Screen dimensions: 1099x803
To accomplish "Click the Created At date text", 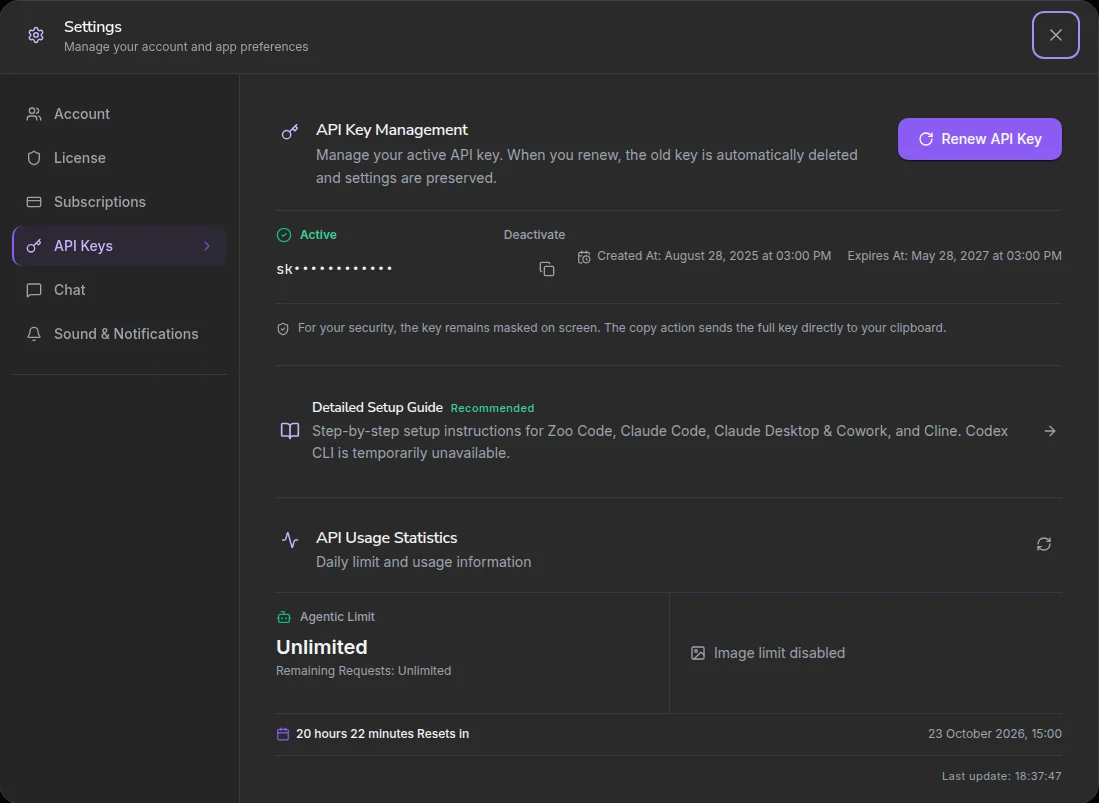I will [x=714, y=256].
